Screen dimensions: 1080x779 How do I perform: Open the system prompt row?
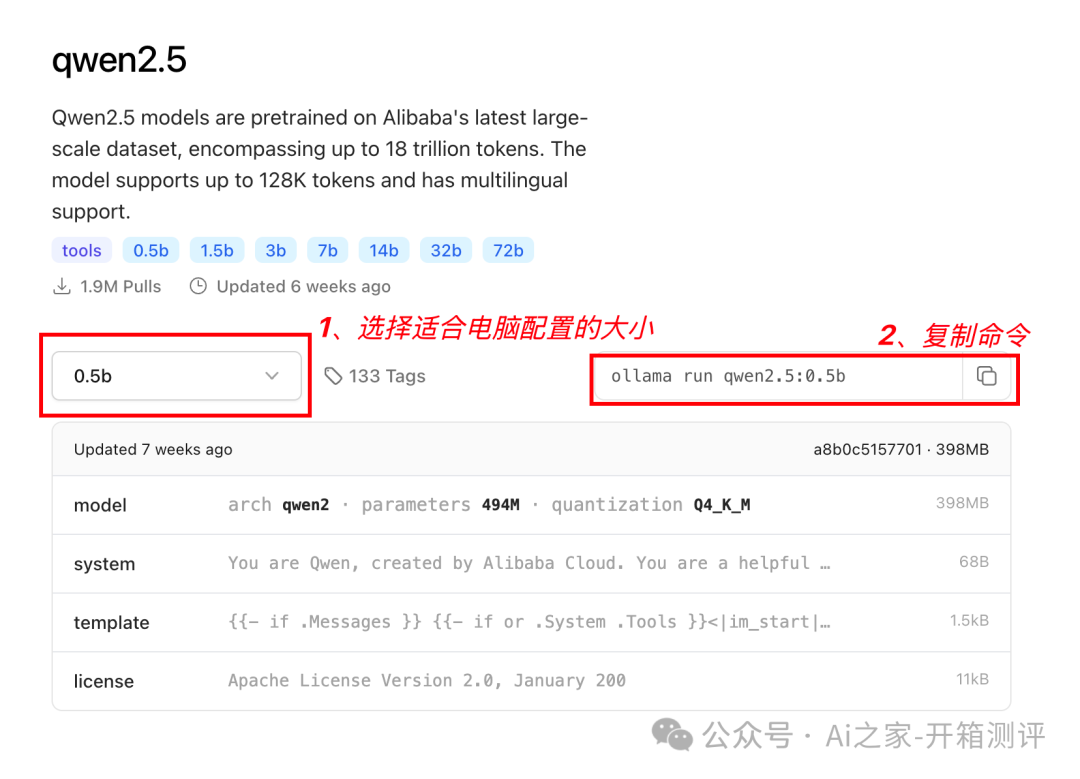click(531, 563)
